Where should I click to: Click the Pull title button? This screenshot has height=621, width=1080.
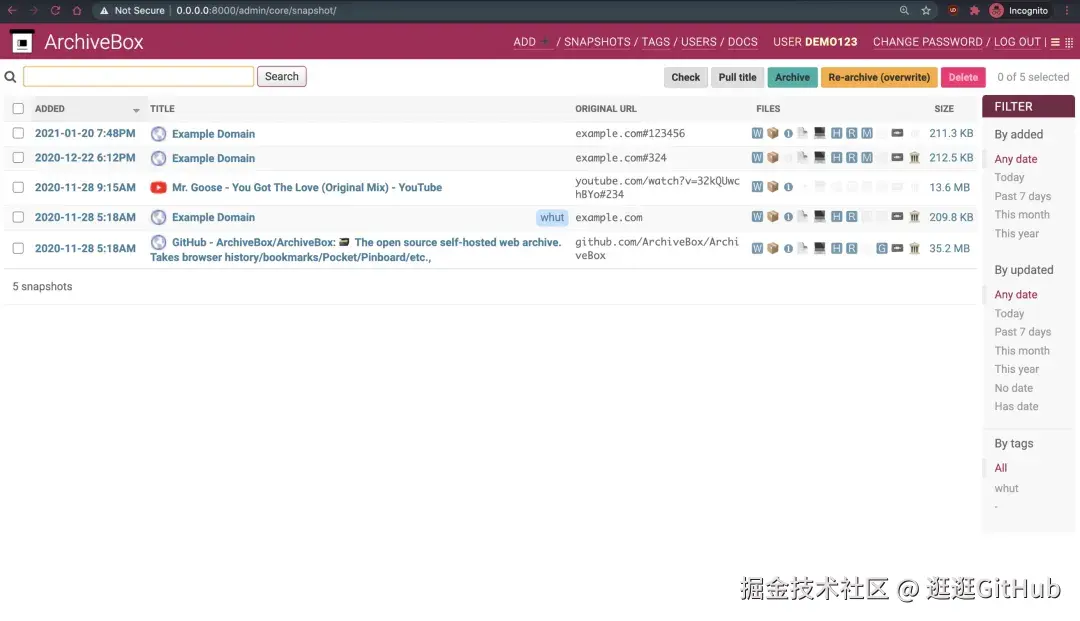tap(737, 77)
